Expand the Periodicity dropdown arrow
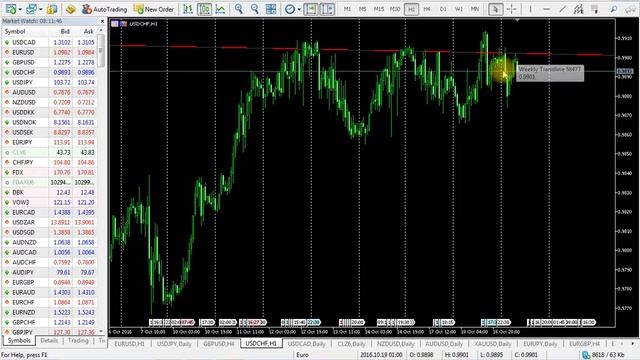 click(299, 9)
